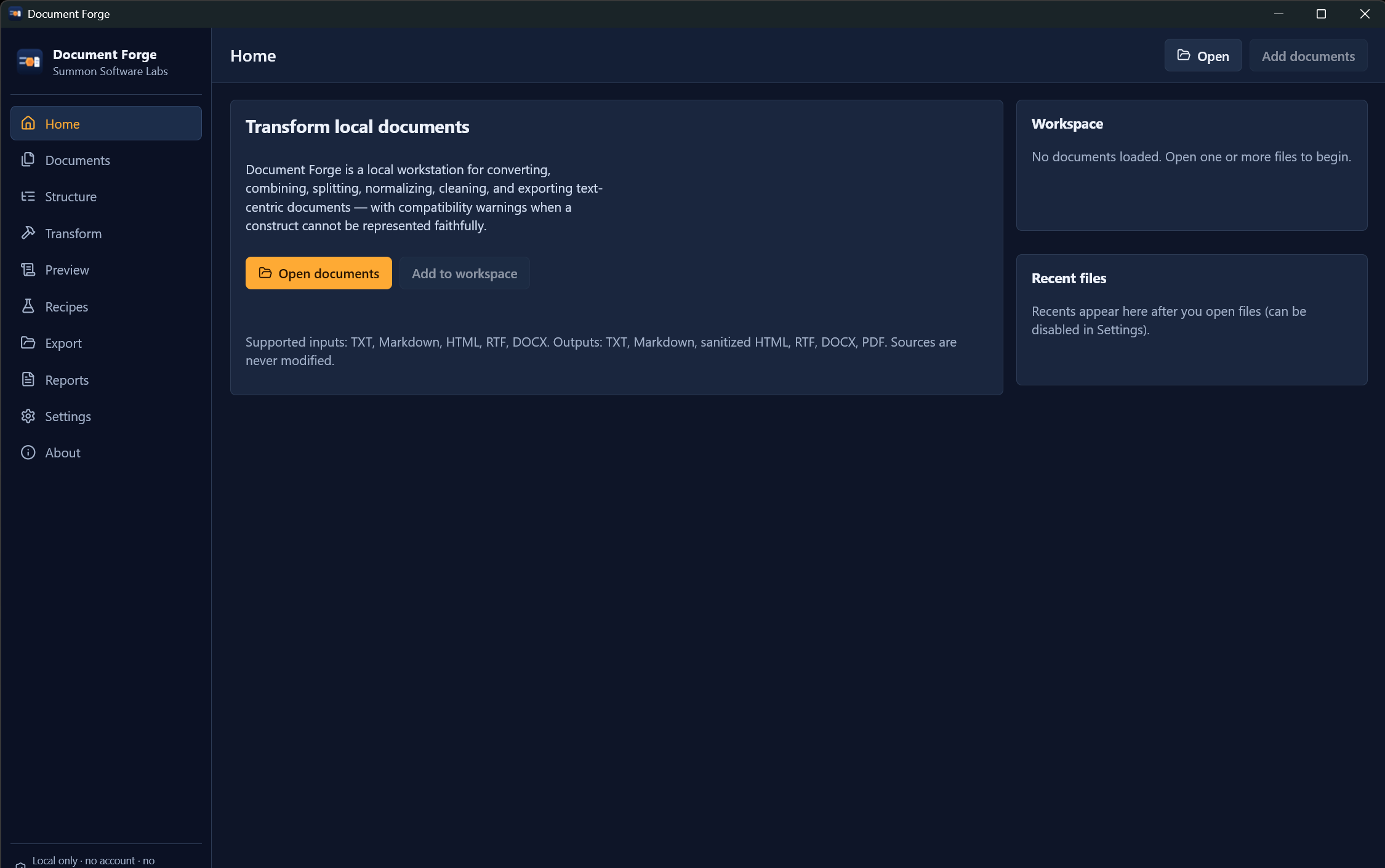Maximize the Document Forge window

pyautogui.click(x=1321, y=14)
